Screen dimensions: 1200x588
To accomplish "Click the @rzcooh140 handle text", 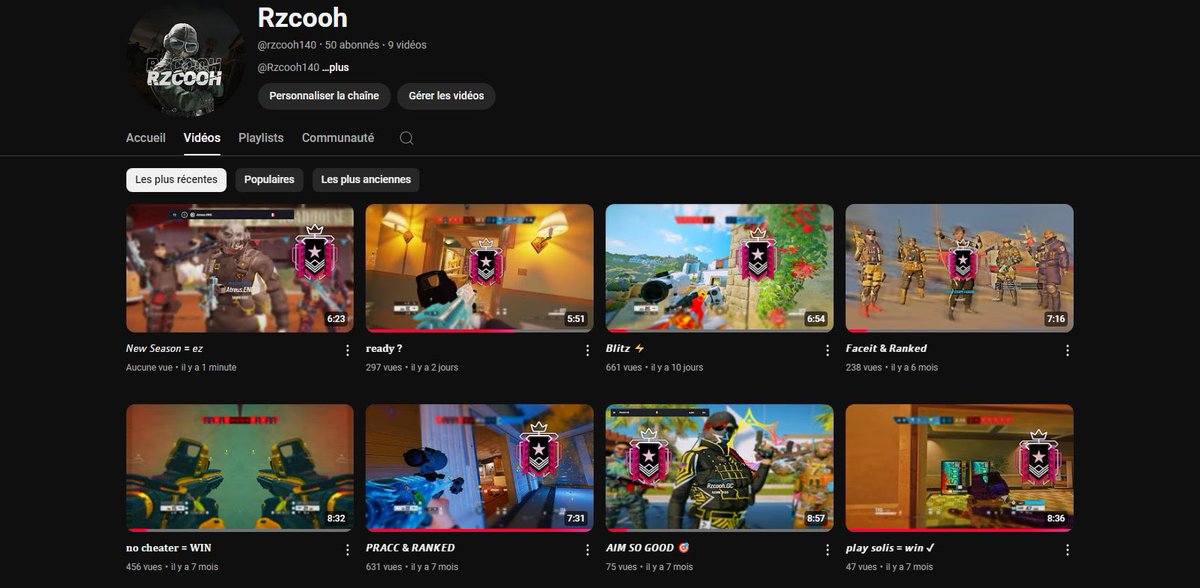I will pos(287,45).
